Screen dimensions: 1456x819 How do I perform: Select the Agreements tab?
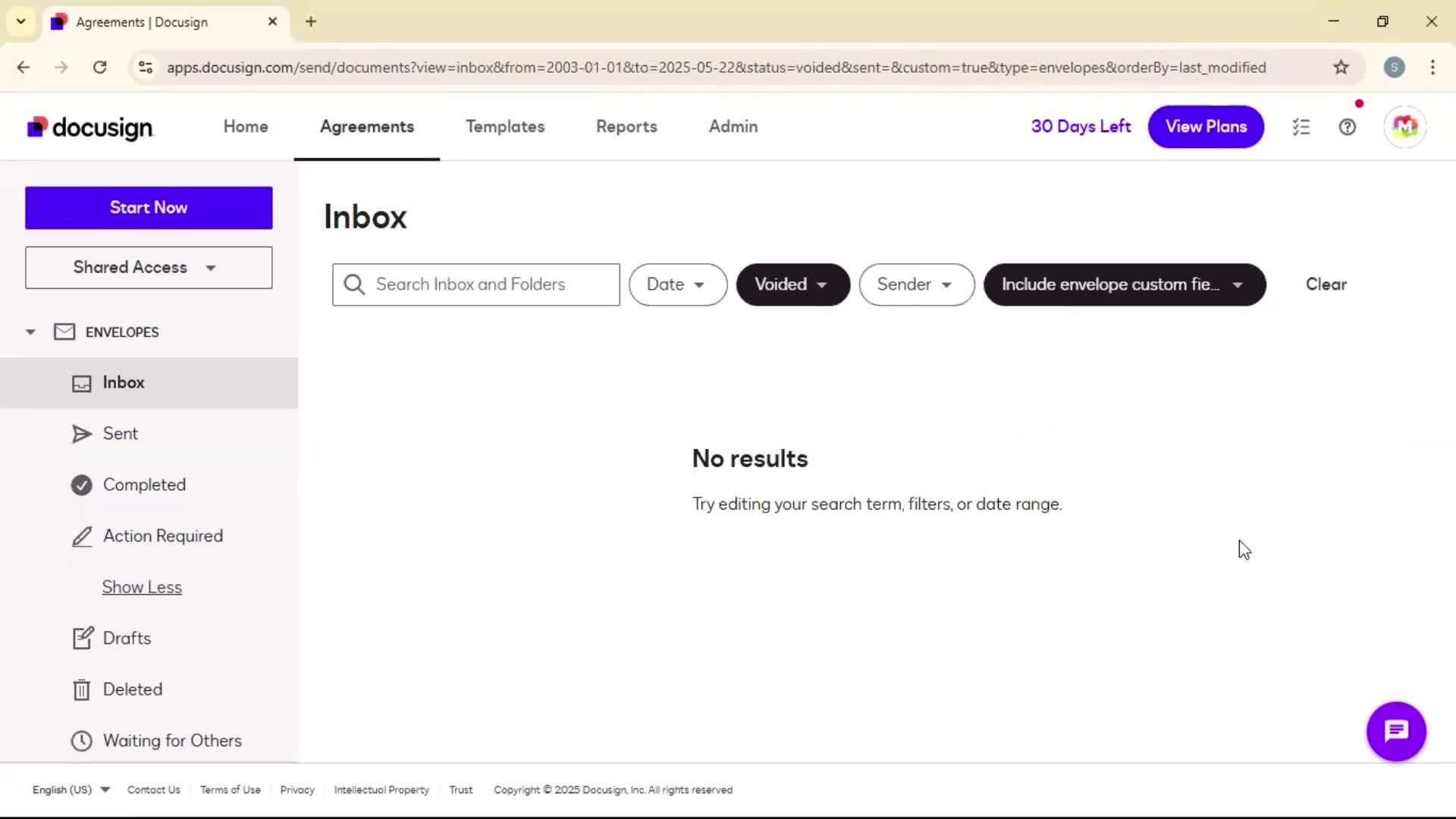pos(366,127)
